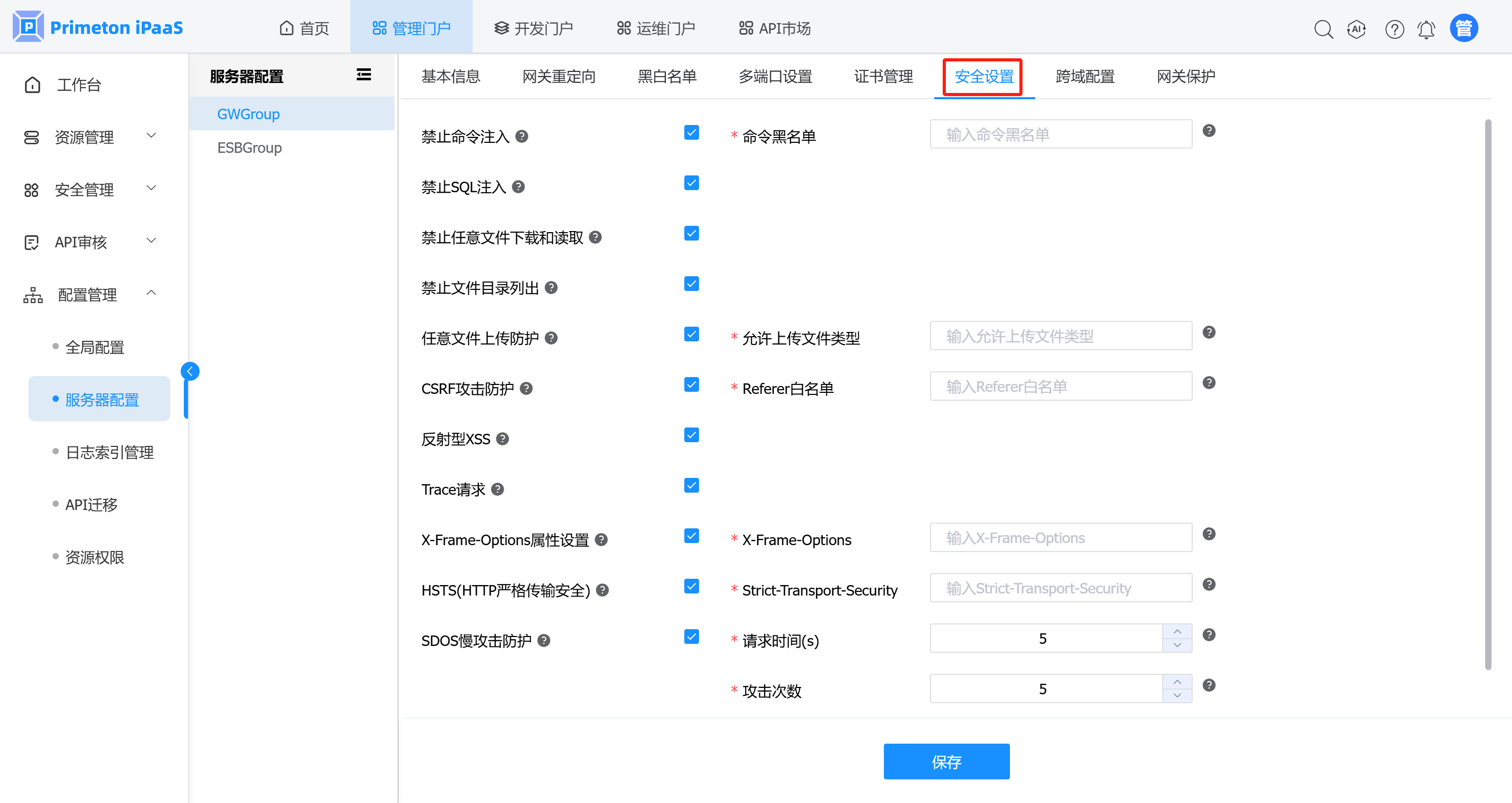
Task: Click the user avatar icon
Action: pos(1464,28)
